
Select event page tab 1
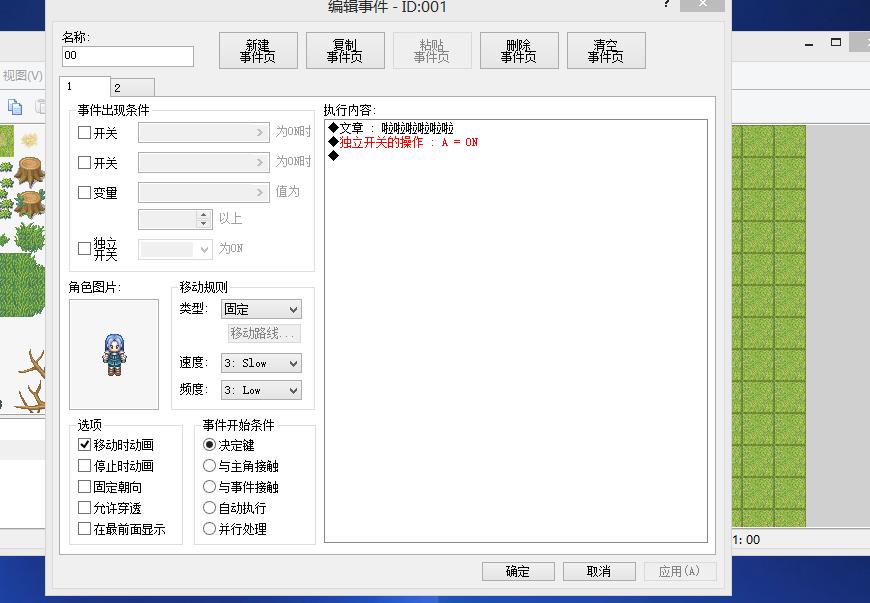84,87
